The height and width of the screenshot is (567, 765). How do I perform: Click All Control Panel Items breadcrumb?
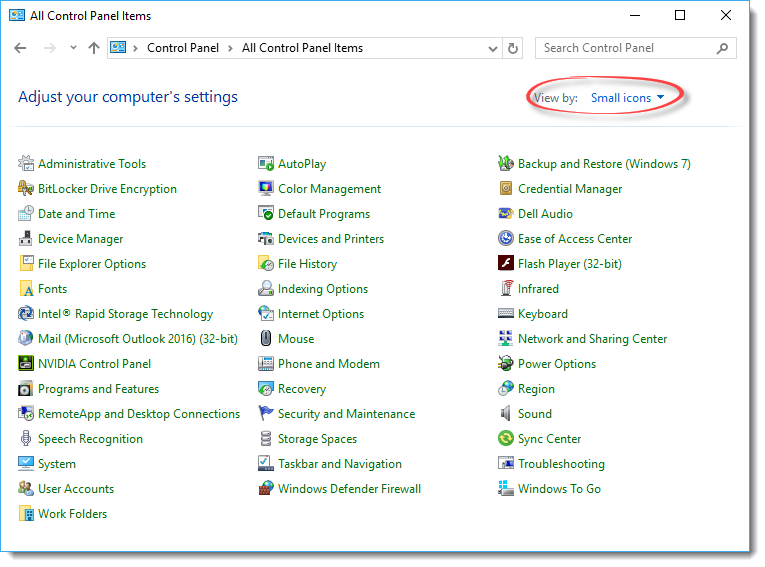pos(302,48)
